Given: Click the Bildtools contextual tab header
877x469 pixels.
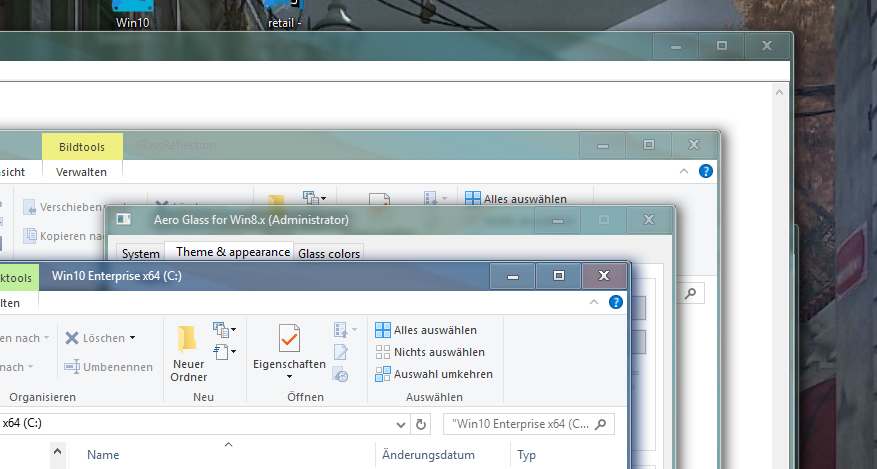Looking at the screenshot, I should tap(82, 147).
